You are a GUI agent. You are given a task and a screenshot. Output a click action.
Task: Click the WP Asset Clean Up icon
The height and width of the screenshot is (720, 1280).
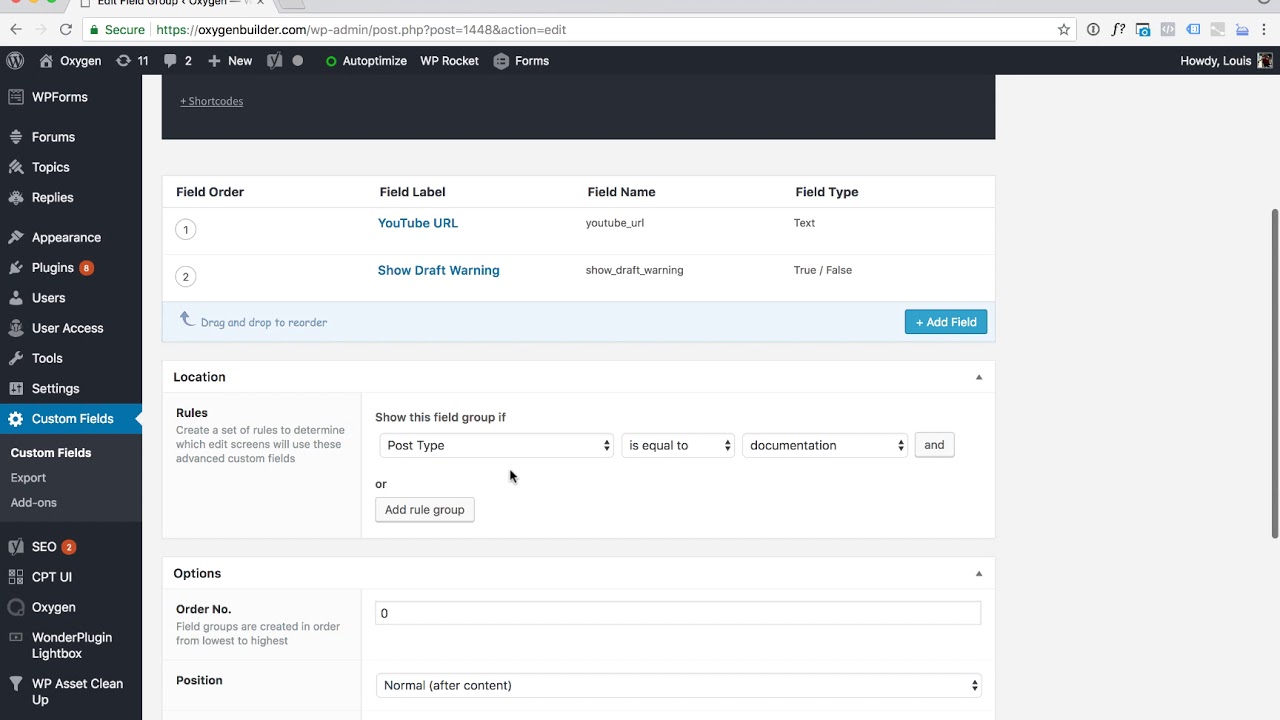15,684
